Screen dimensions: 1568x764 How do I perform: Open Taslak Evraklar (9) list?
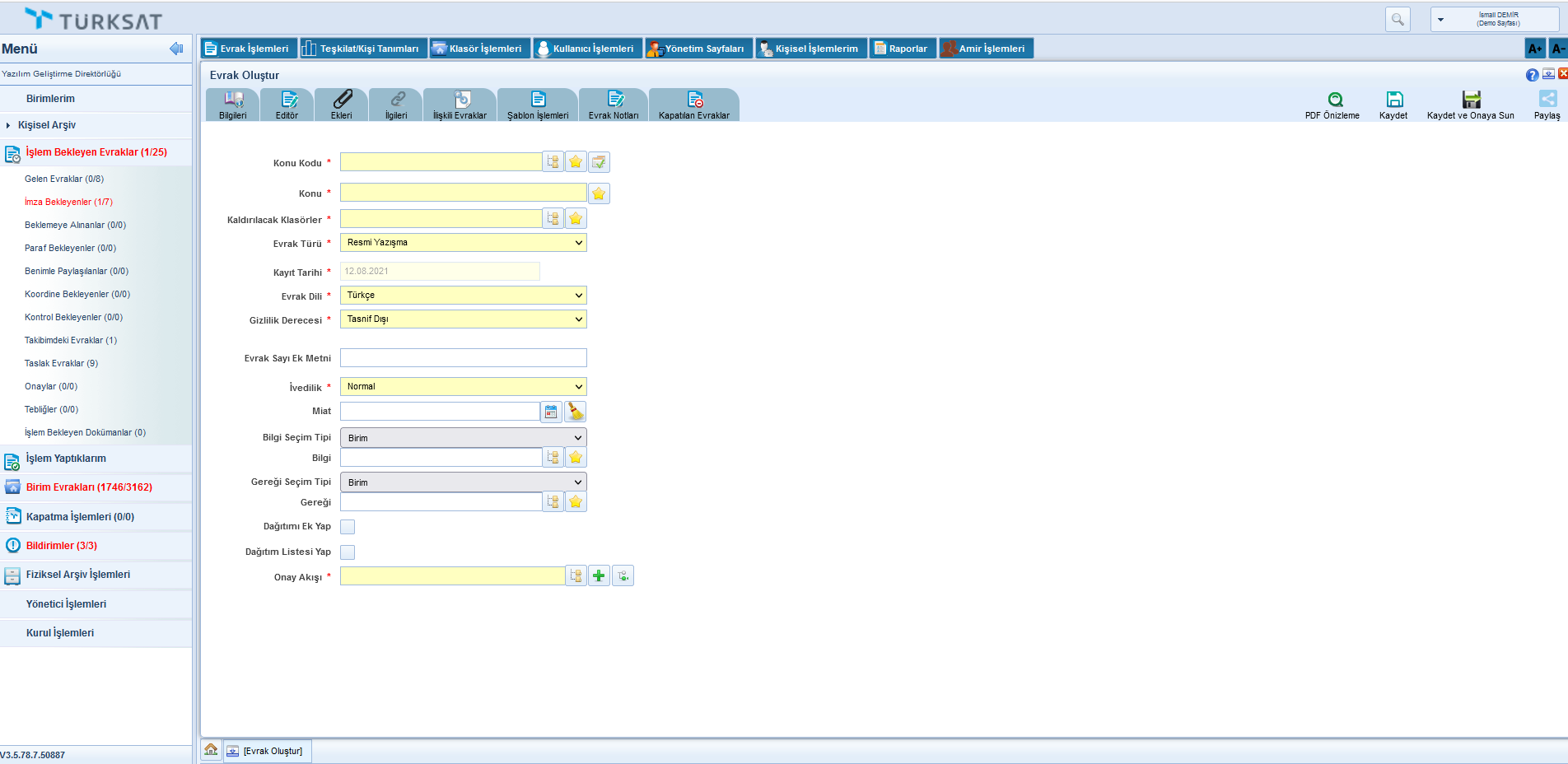tap(61, 363)
